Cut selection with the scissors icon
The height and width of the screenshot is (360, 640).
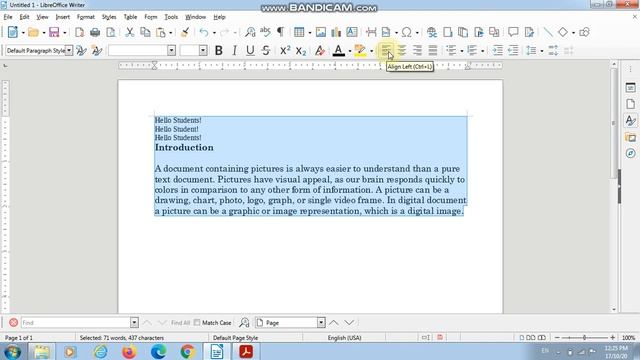point(130,32)
